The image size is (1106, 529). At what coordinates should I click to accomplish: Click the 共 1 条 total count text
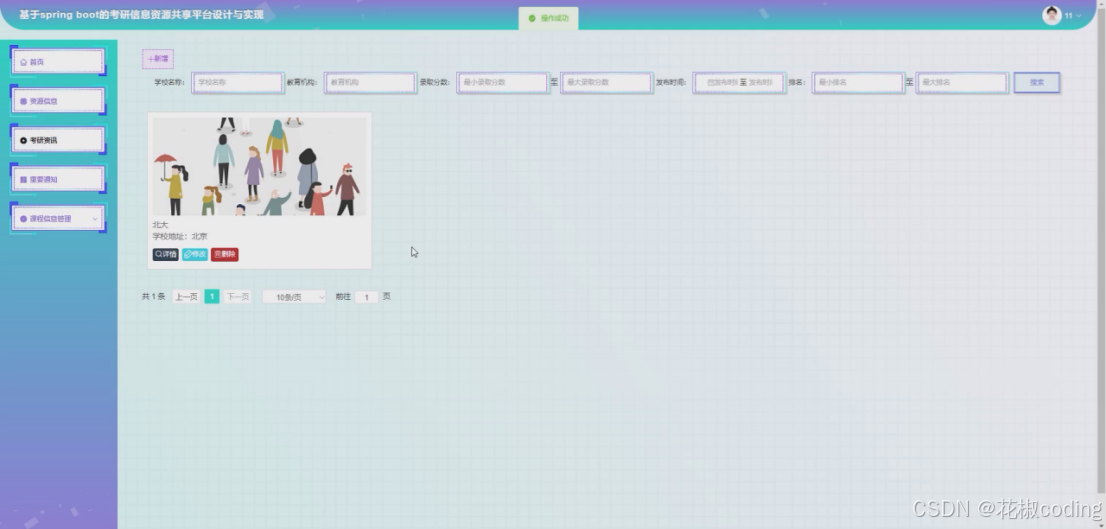pyautogui.click(x=153, y=297)
